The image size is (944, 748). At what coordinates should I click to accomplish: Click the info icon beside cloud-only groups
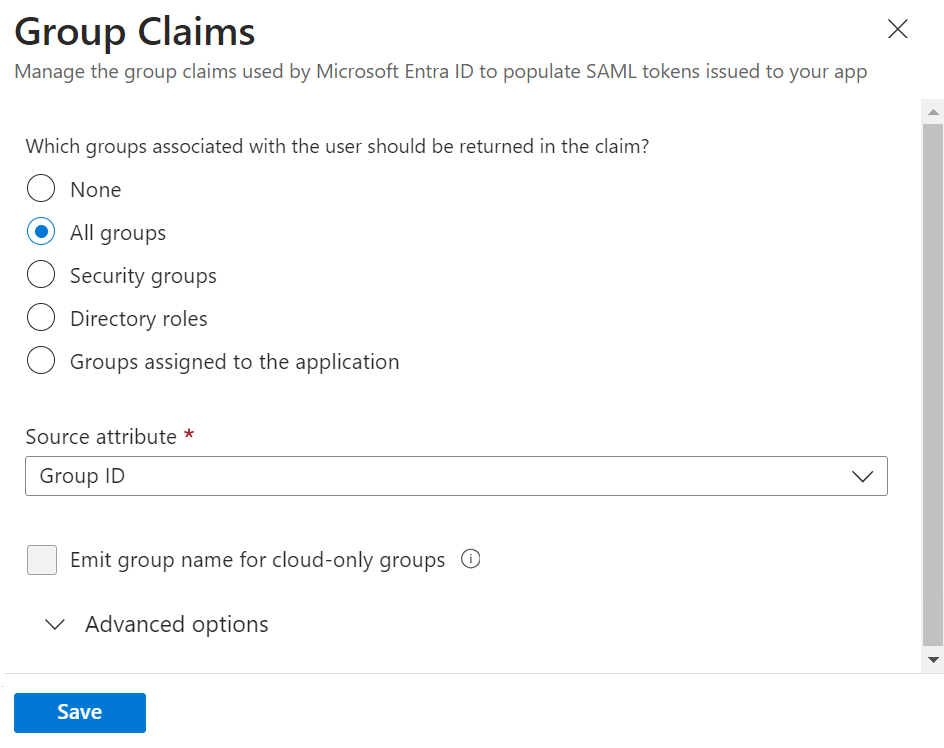click(x=470, y=560)
